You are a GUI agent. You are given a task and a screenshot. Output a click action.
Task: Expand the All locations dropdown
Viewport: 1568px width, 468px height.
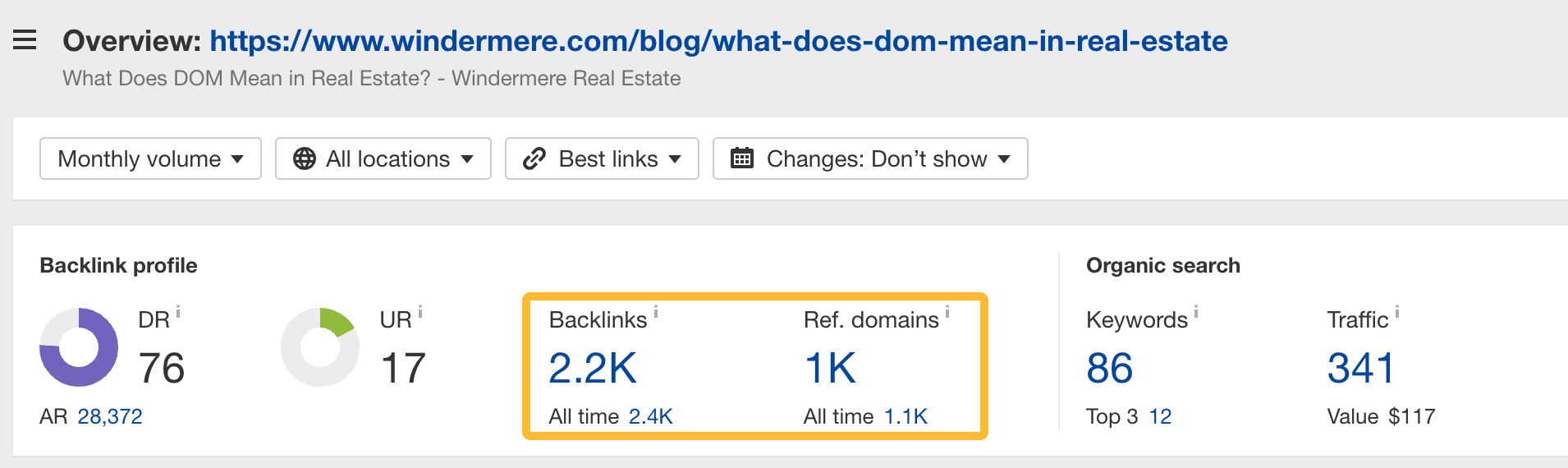pos(383,158)
